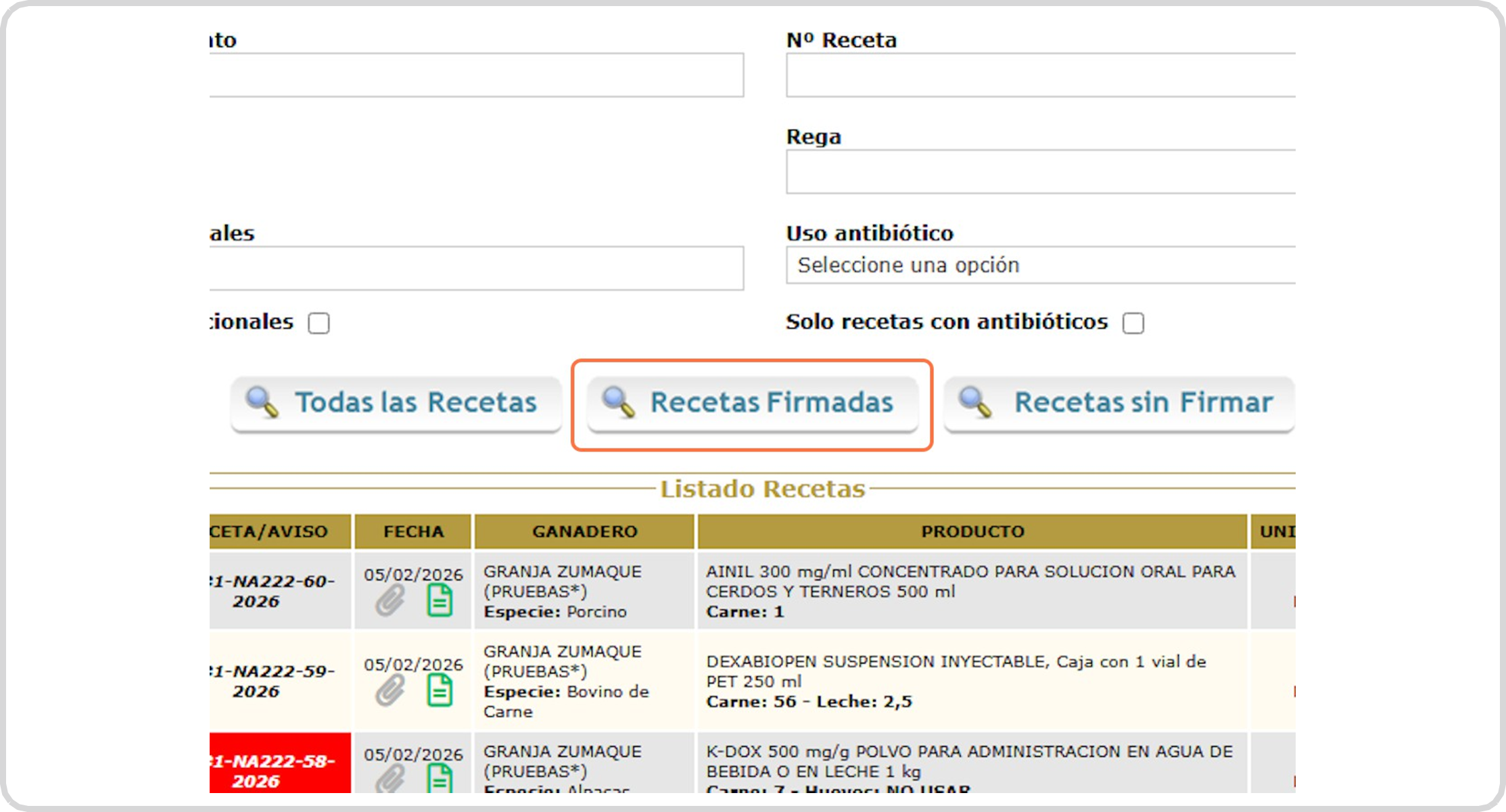Toggle the checkbox beside the label ending in 'cionales'
The image size is (1506, 812).
[319, 323]
